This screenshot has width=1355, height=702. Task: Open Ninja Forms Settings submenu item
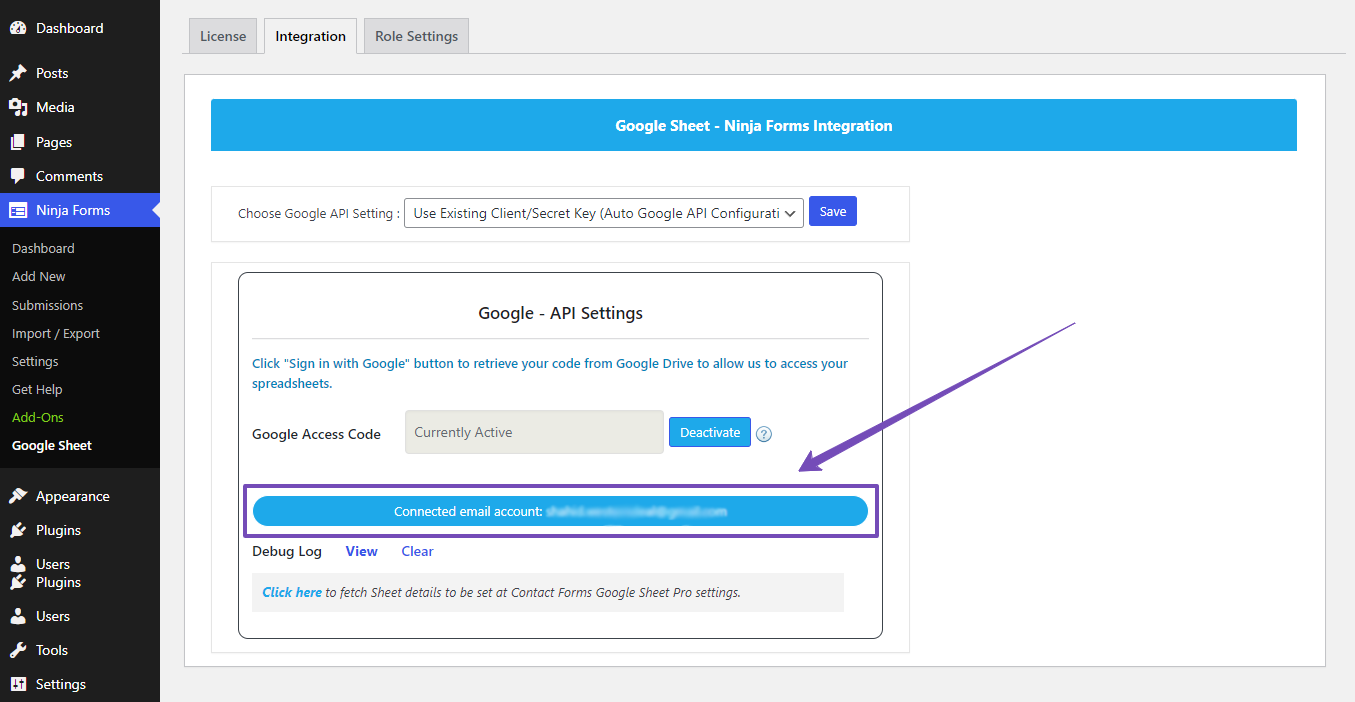click(x=35, y=361)
